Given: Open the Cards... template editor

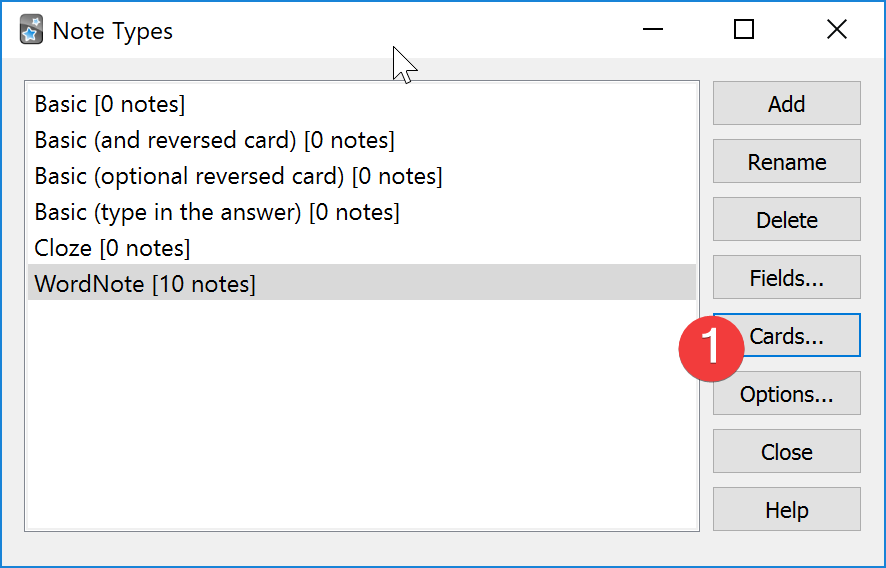Looking at the screenshot, I should tap(800, 336).
